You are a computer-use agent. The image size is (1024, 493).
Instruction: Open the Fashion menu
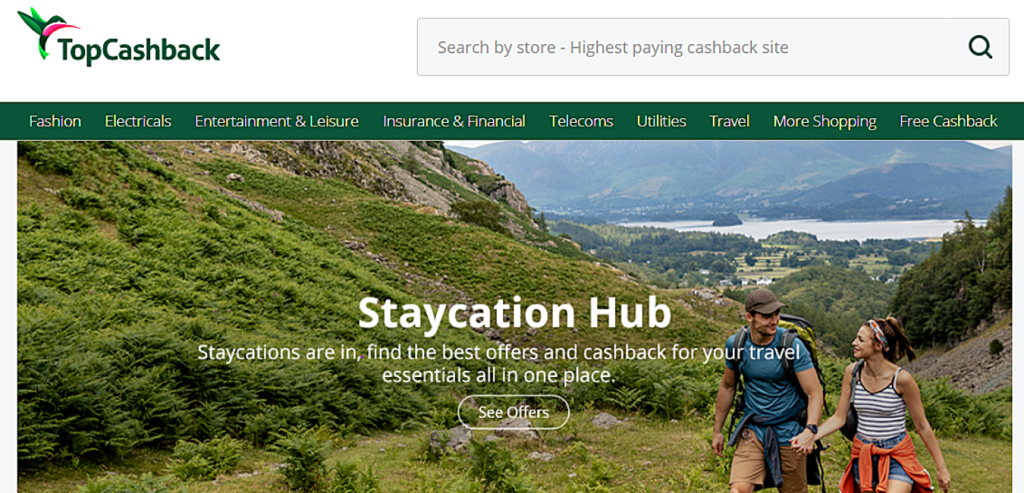(56, 121)
